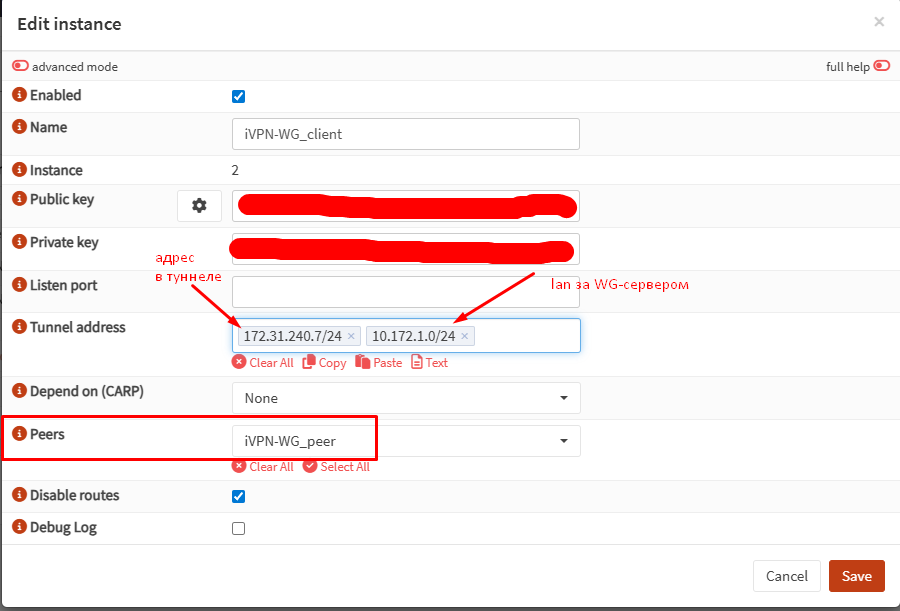This screenshot has height=611, width=900.
Task: Open the Depend on (CARP) dropdown
Action: (405, 398)
